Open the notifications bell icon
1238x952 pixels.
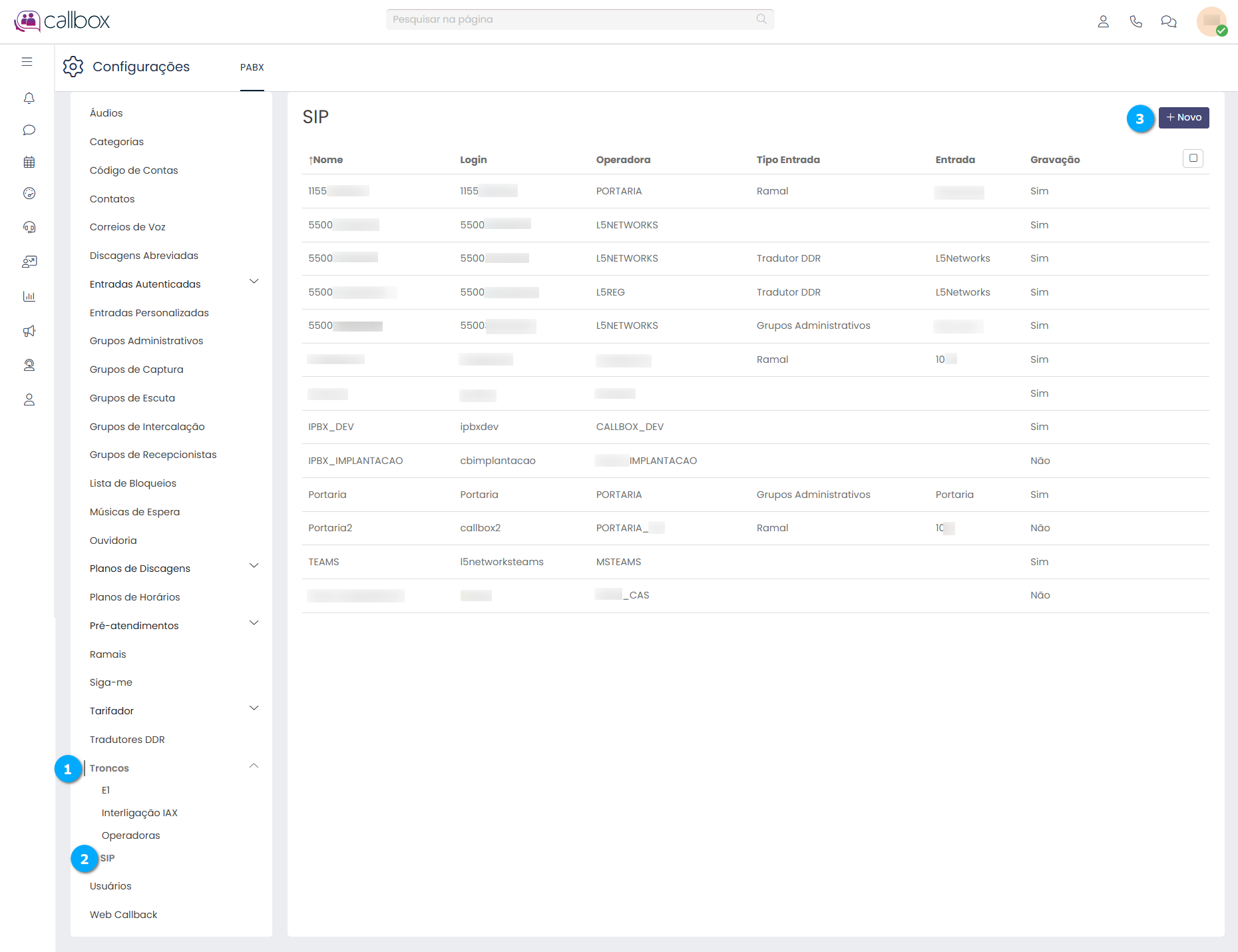tap(29, 99)
